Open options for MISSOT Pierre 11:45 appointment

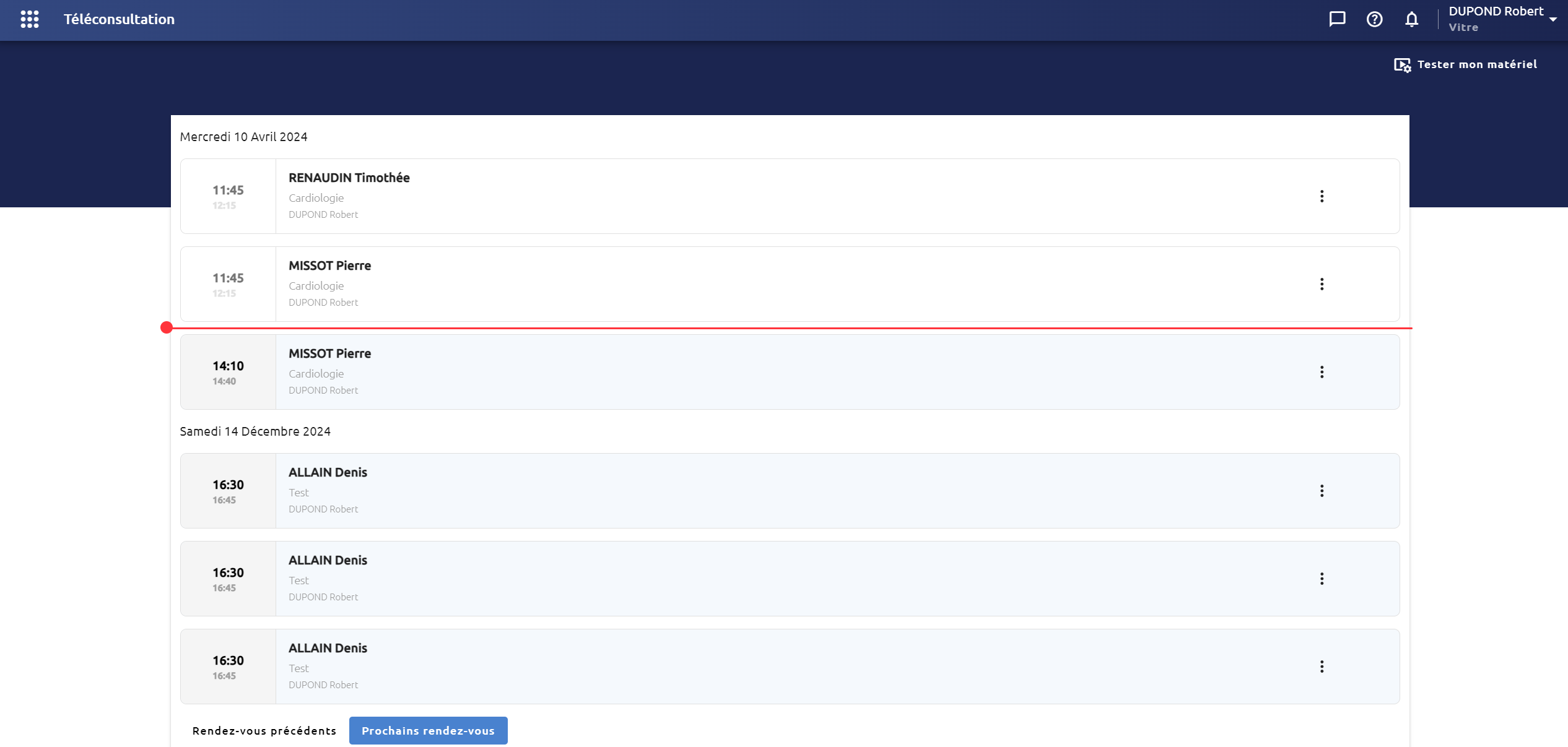click(1322, 284)
